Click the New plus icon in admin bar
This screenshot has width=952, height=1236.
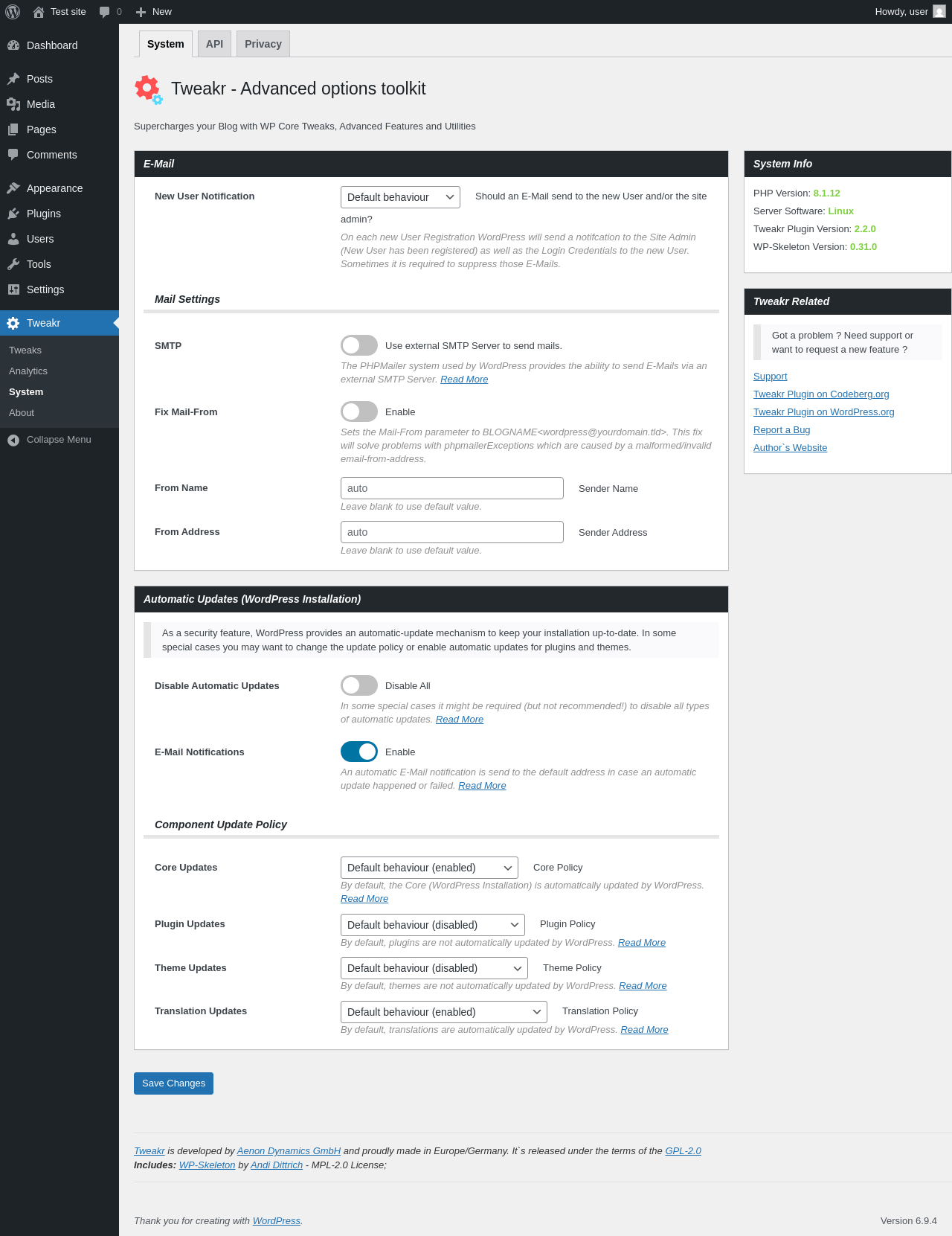(x=141, y=12)
